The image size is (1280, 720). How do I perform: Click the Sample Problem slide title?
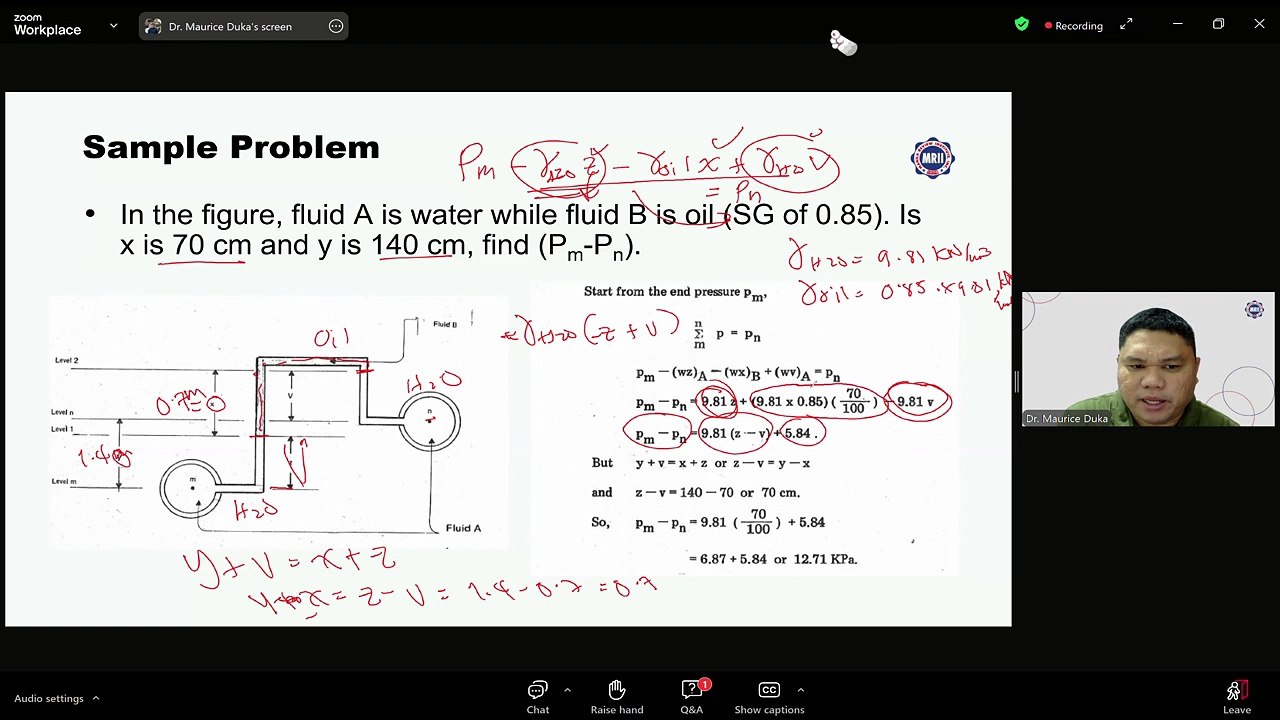[231, 147]
